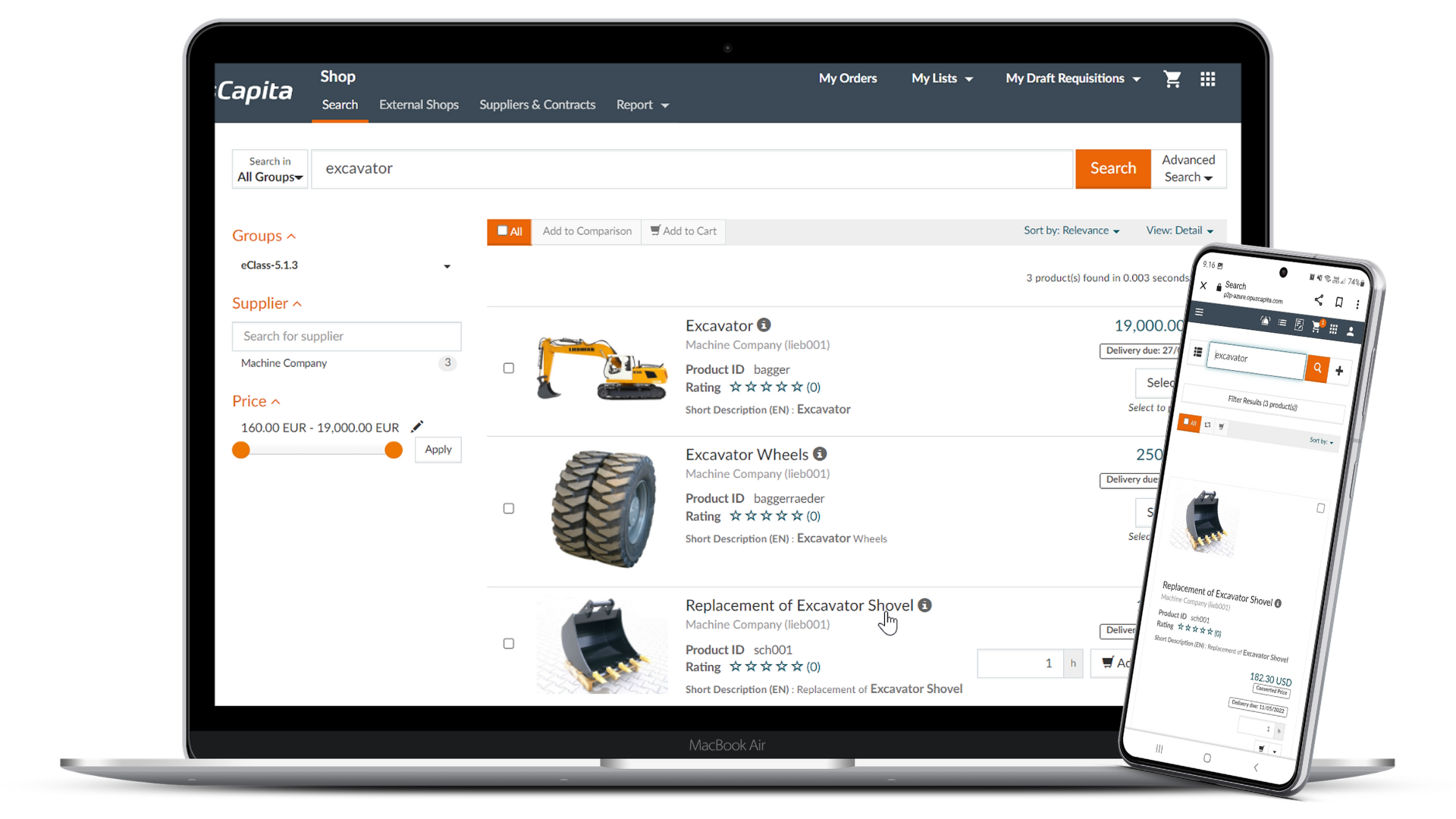Screen dimensions: 1456x819
Task: Click the pencil icon to edit price range
Action: 417,427
